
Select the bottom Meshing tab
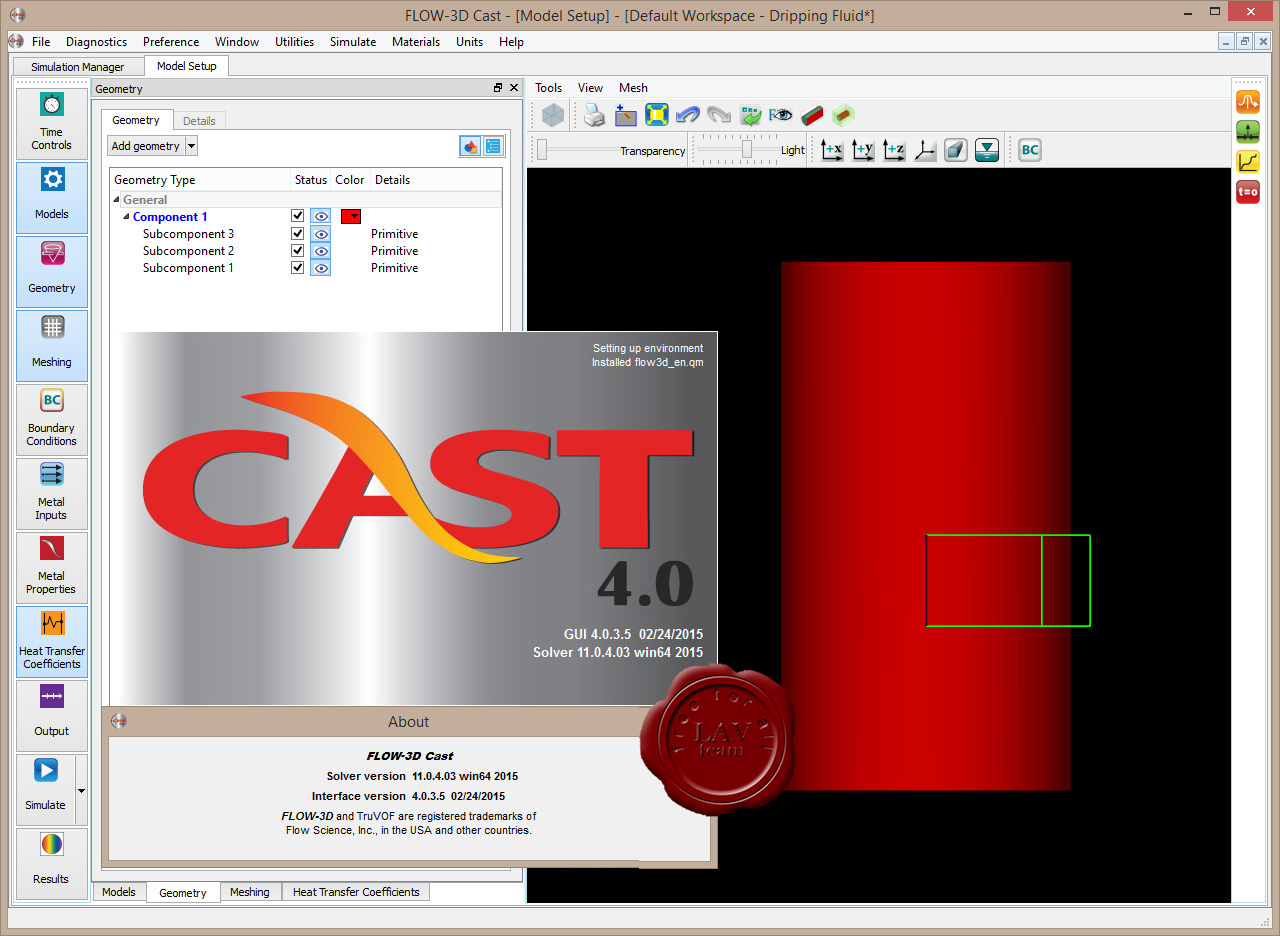pos(249,892)
